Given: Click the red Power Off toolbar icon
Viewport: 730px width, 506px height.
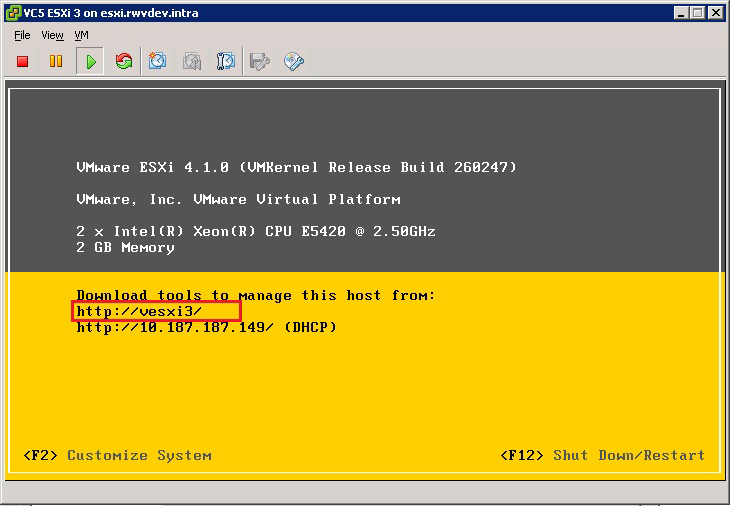Looking at the screenshot, I should pyautogui.click(x=23, y=62).
